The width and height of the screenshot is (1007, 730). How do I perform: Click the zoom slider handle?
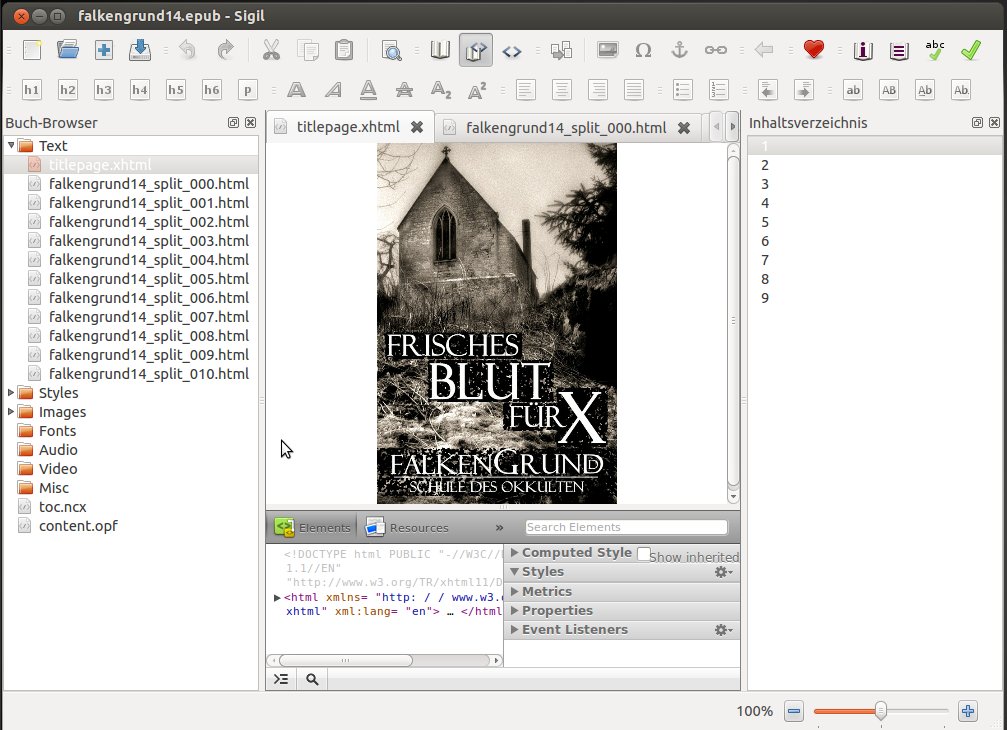pyautogui.click(x=880, y=711)
